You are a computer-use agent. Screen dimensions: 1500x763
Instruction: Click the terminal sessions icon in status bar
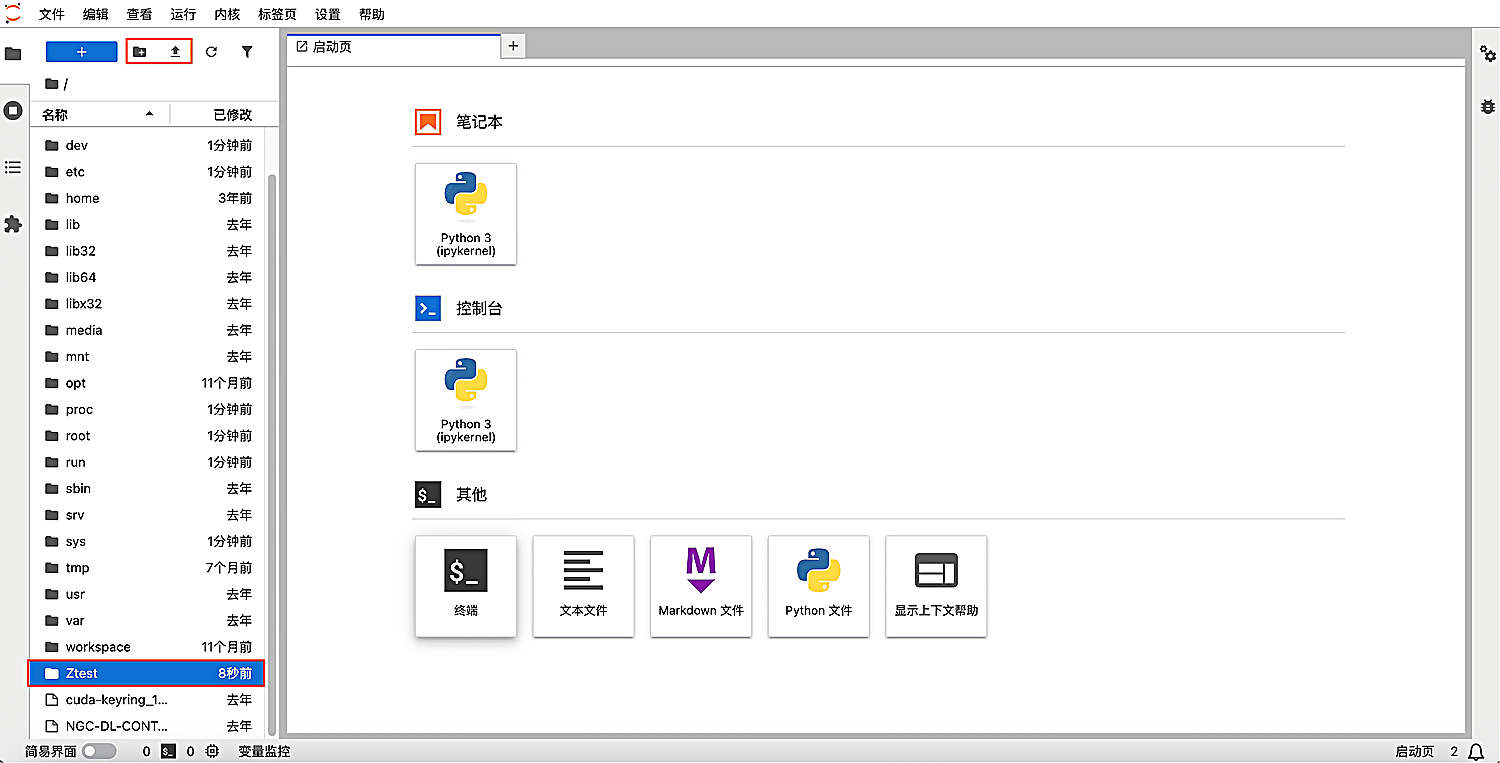tap(169, 751)
